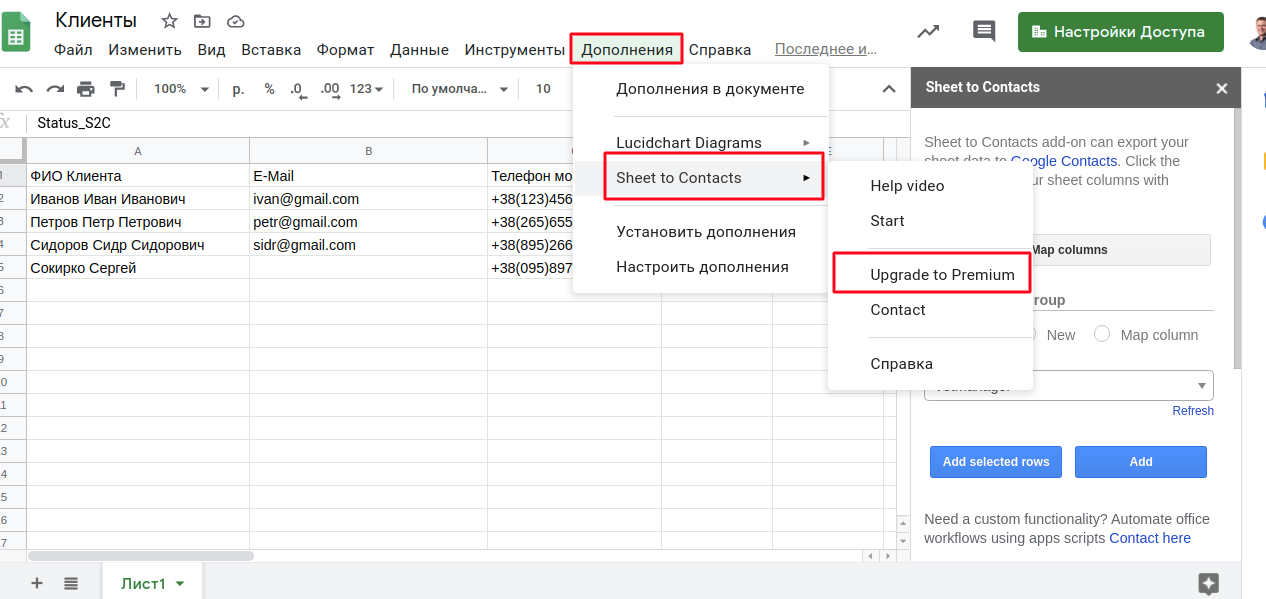Decrease decimal places
1266x599 pixels.
(x=298, y=89)
